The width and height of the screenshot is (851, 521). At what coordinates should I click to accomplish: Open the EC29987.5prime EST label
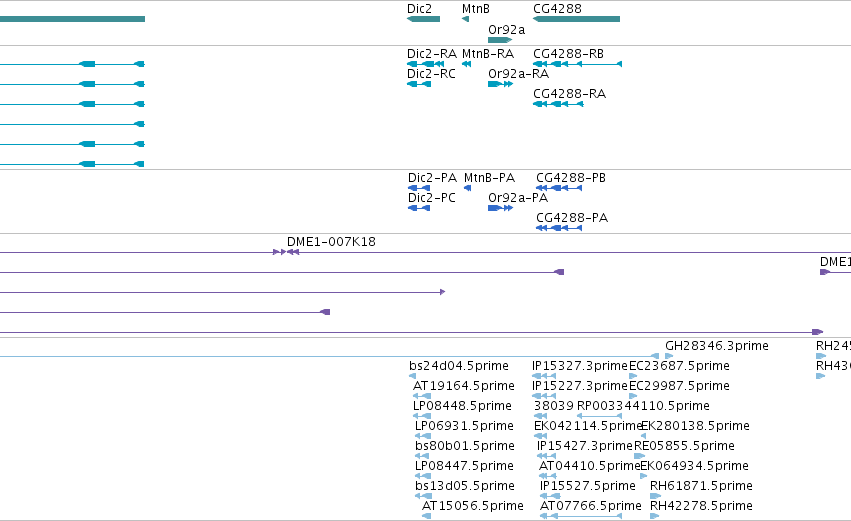tap(679, 386)
